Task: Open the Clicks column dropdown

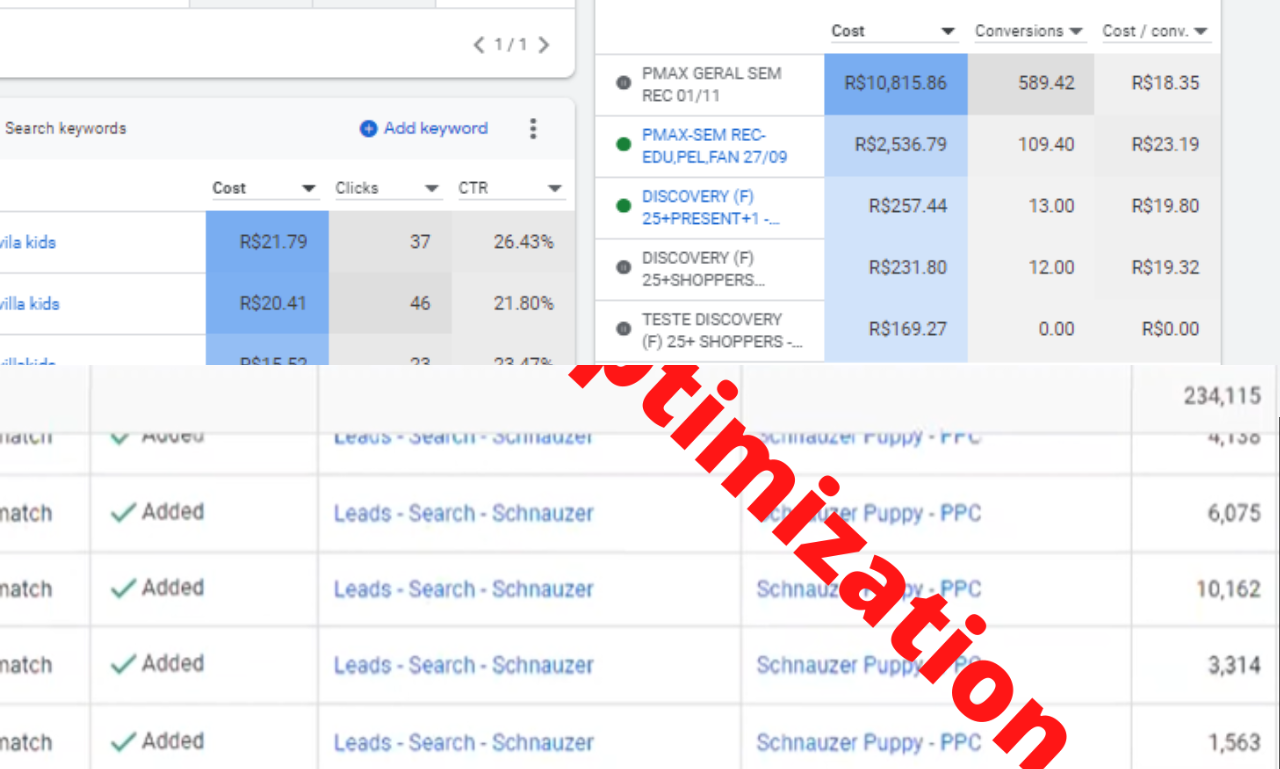Action: pos(431,187)
